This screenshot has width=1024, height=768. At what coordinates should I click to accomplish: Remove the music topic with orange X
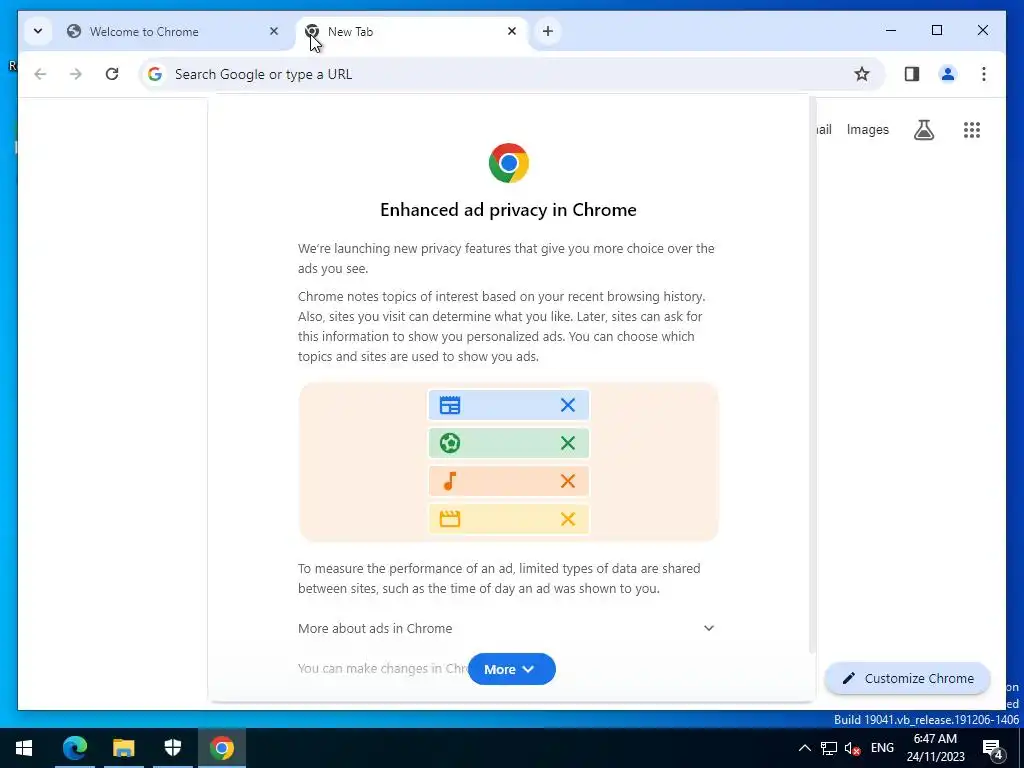point(568,481)
